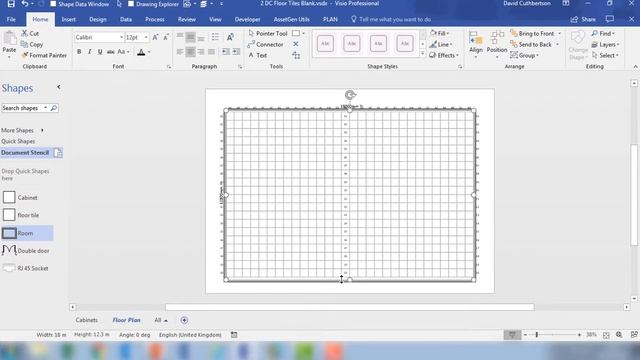Select the Floor Plan page tab

point(127,320)
